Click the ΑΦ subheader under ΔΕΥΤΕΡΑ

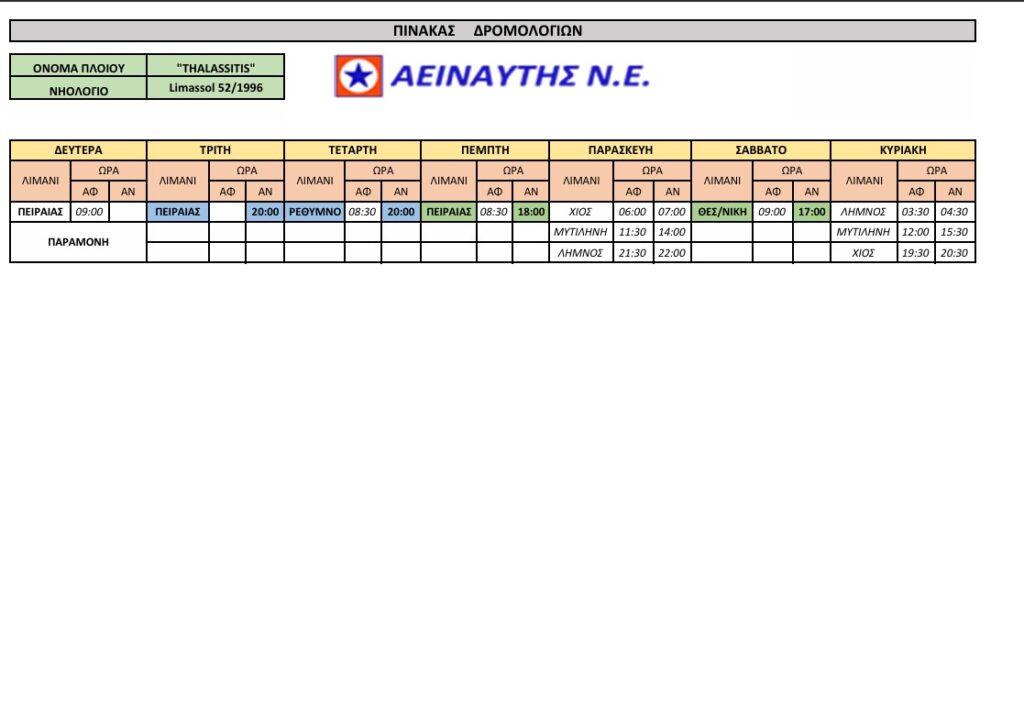pyautogui.click(x=90, y=191)
